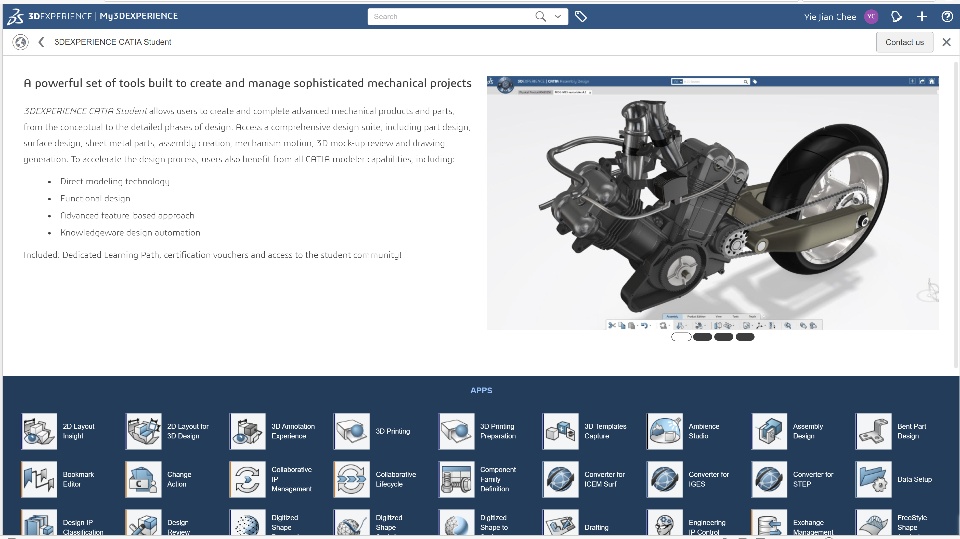Open the compass icon beside back arrow
This screenshot has height=539, width=960.
(x=20, y=42)
